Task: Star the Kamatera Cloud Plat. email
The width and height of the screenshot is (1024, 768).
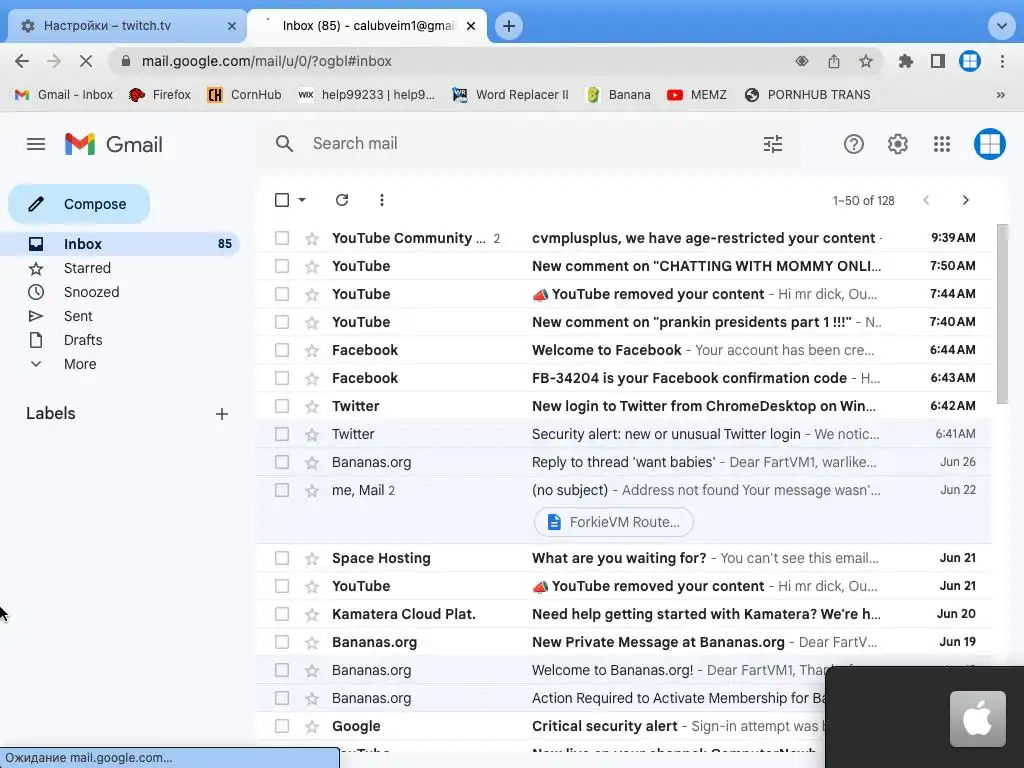Action: (x=312, y=615)
